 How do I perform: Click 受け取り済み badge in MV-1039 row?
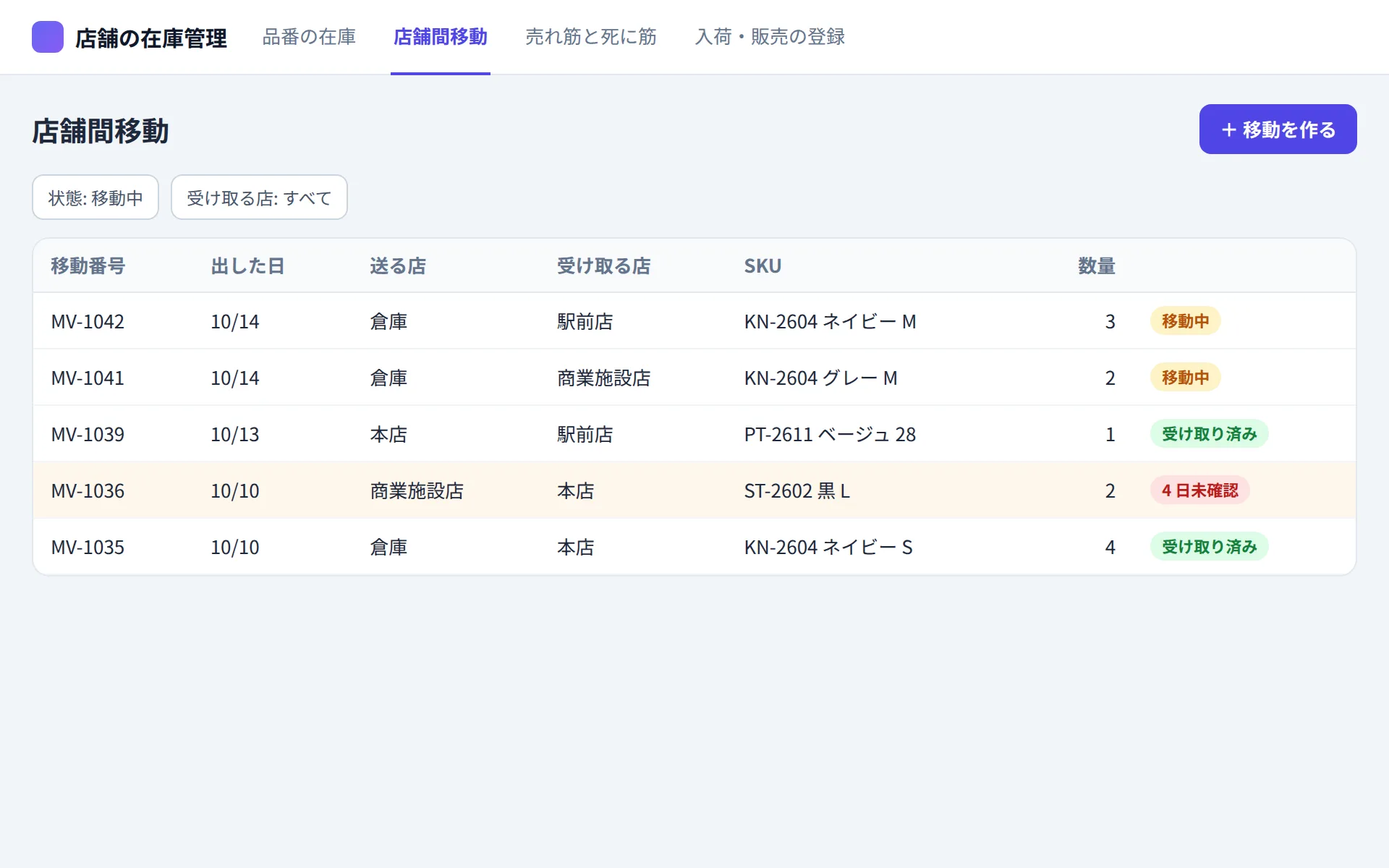point(1210,434)
